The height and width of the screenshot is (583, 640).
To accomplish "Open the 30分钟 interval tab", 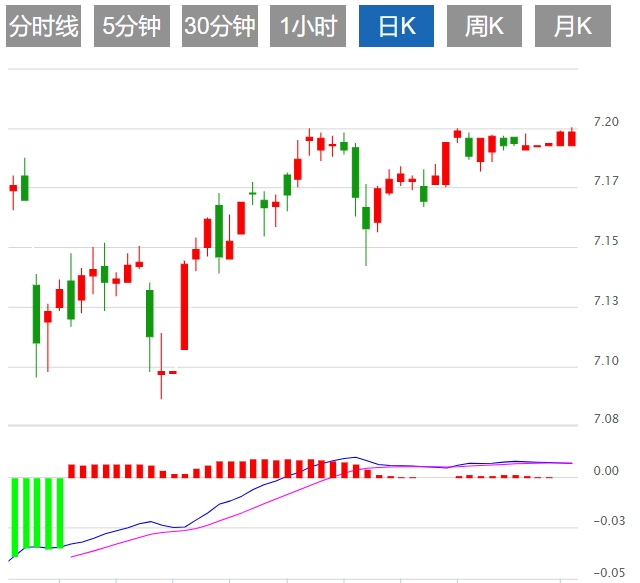I will click(219, 27).
